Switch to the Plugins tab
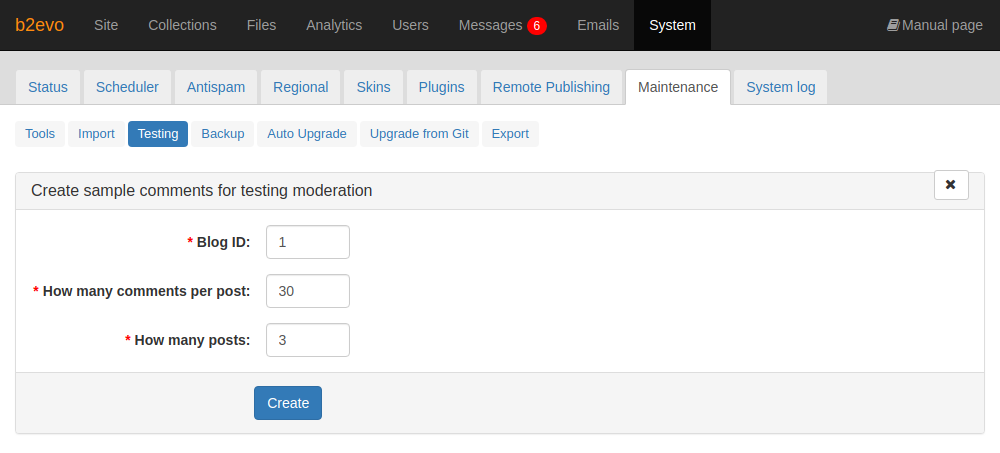Screen dimensions: 1000x453 point(441,87)
